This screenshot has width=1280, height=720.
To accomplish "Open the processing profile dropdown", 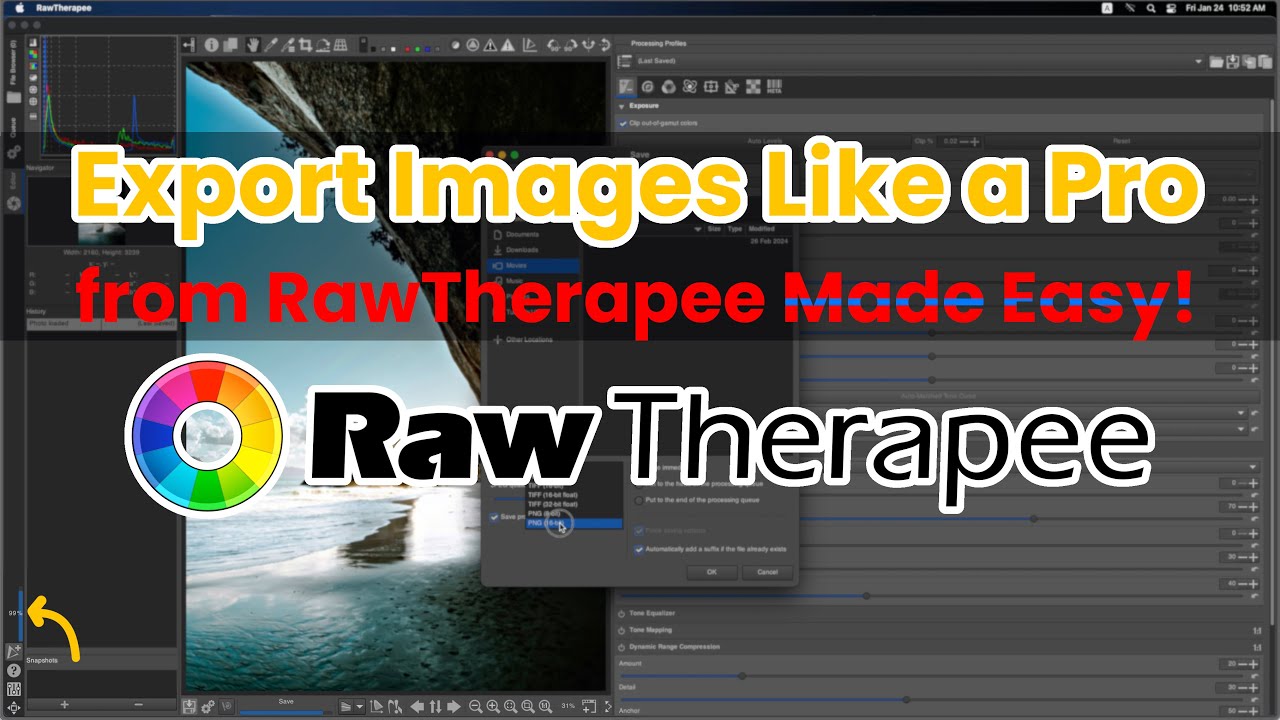I will [919, 62].
